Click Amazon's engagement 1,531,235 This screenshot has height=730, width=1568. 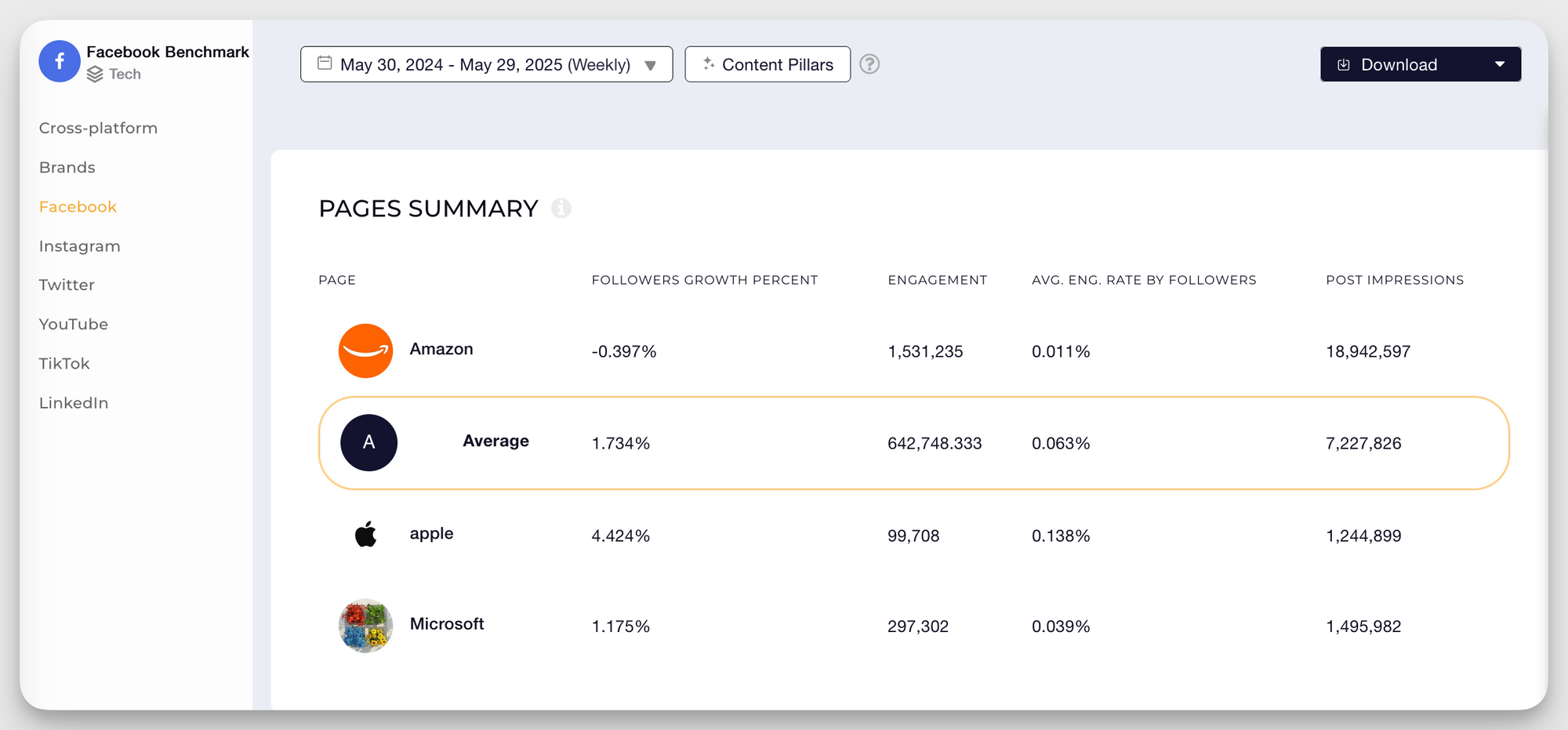pos(925,351)
